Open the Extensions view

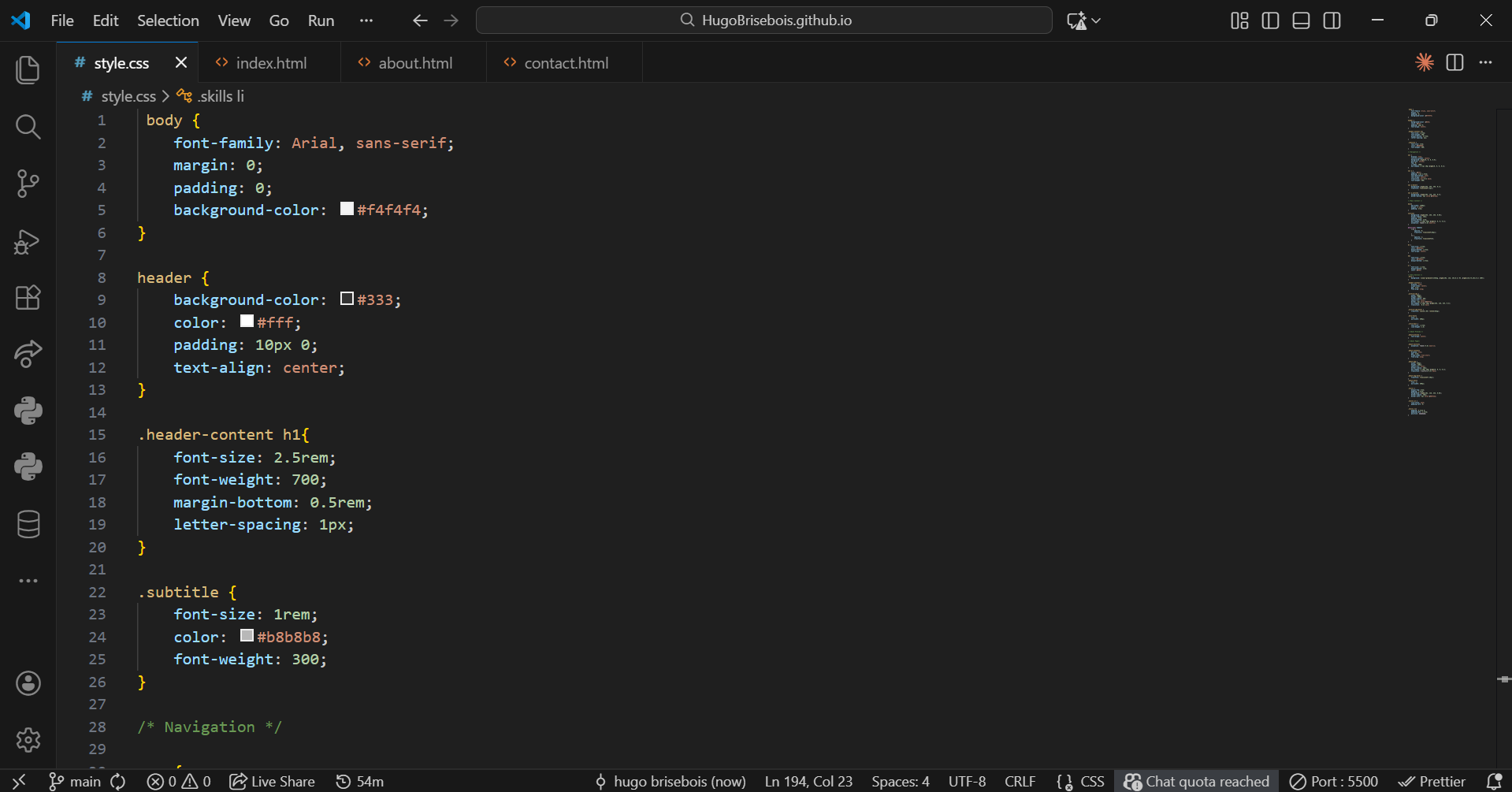point(28,298)
